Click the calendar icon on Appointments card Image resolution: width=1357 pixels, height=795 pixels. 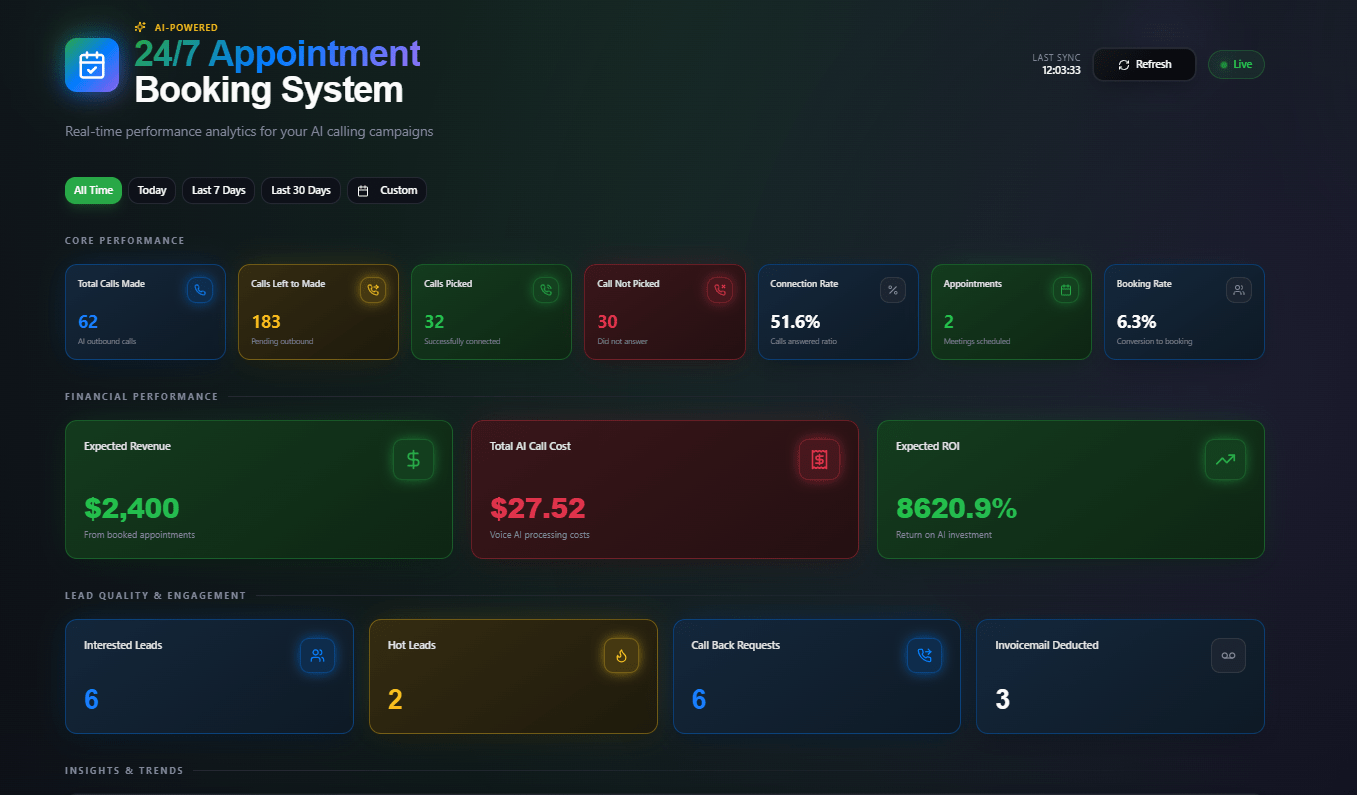point(1066,290)
